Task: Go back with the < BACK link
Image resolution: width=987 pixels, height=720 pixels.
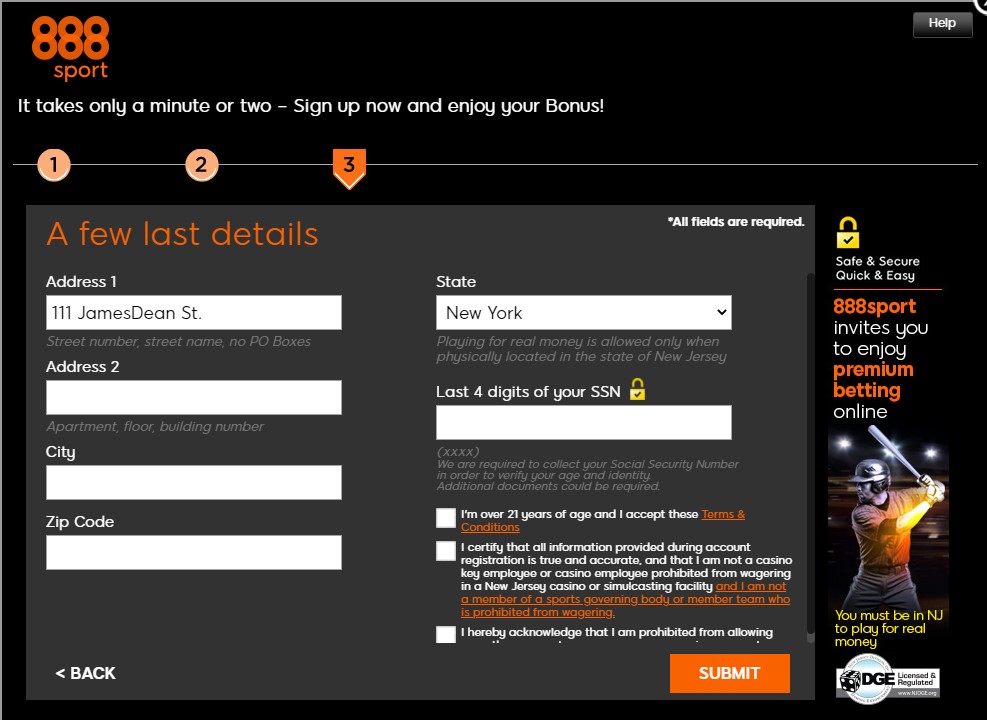Action: pos(85,673)
